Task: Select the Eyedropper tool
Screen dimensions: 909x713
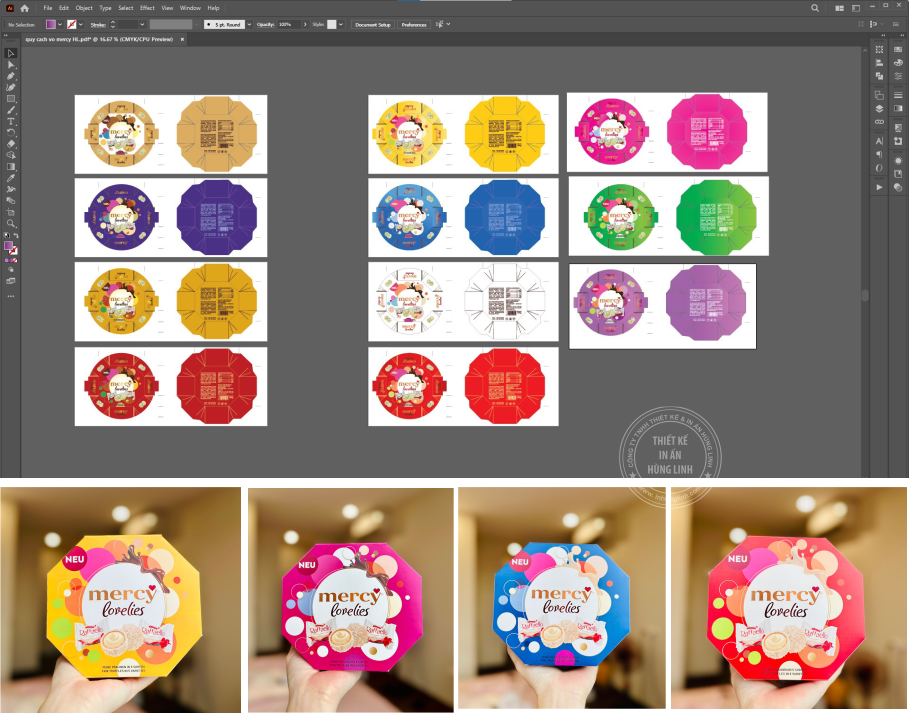Action: (10, 178)
